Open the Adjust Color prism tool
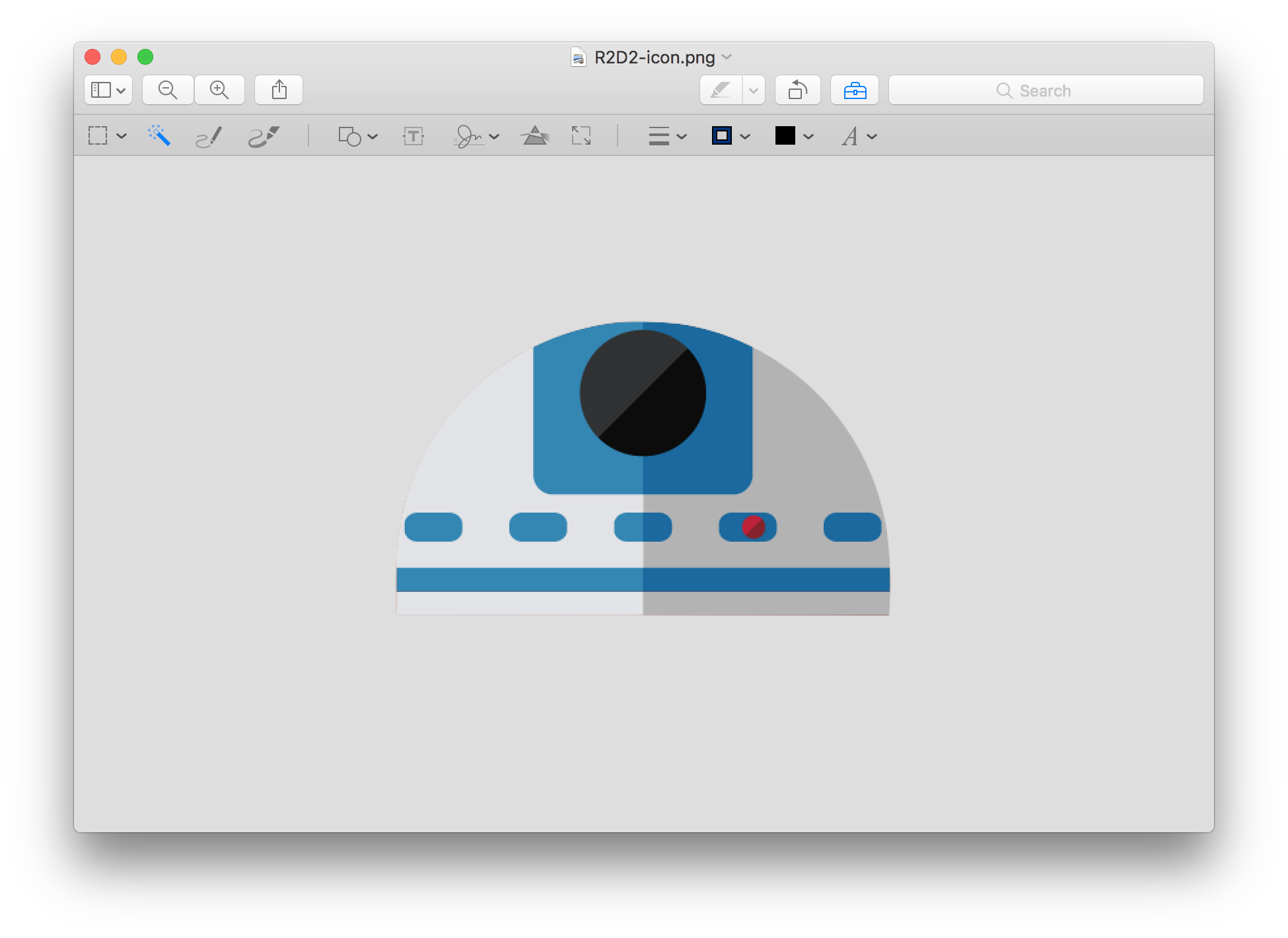Image resolution: width=1288 pixels, height=938 pixels. pos(535,135)
